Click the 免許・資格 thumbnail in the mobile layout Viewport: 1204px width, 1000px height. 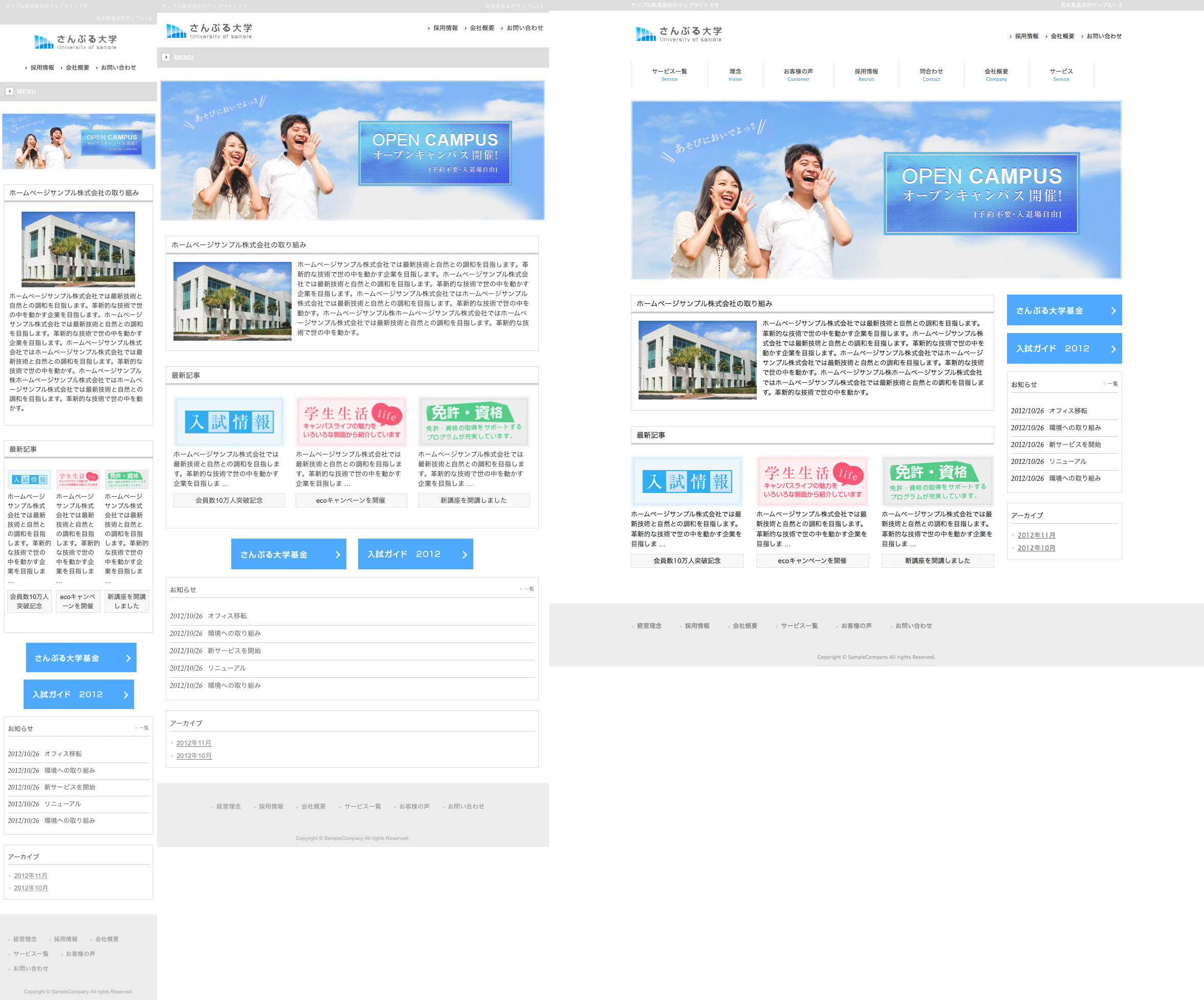tap(127, 479)
